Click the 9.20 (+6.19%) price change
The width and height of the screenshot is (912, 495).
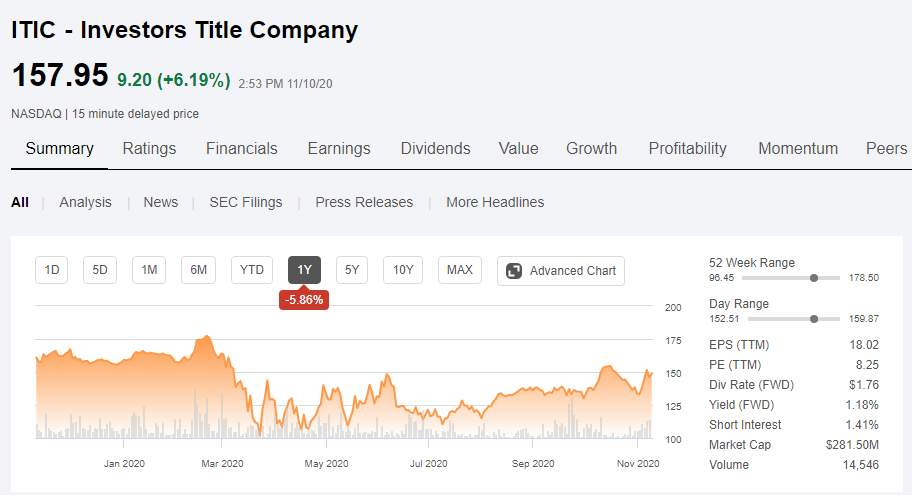pyautogui.click(x=174, y=80)
